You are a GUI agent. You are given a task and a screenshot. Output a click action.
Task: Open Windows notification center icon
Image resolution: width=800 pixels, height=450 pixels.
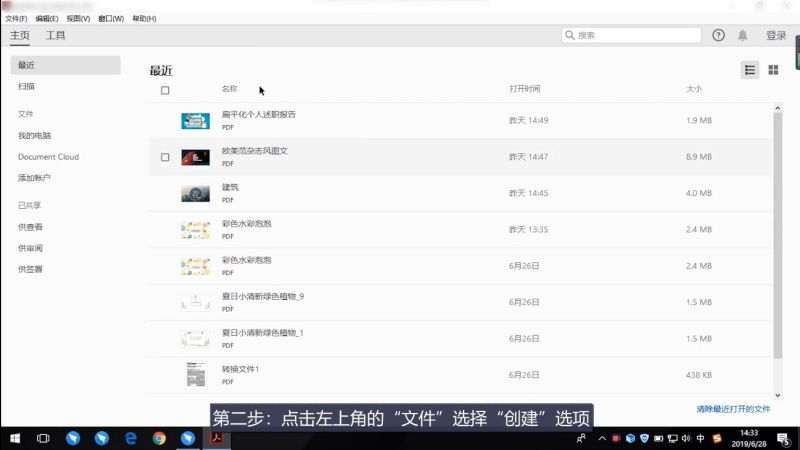(783, 438)
